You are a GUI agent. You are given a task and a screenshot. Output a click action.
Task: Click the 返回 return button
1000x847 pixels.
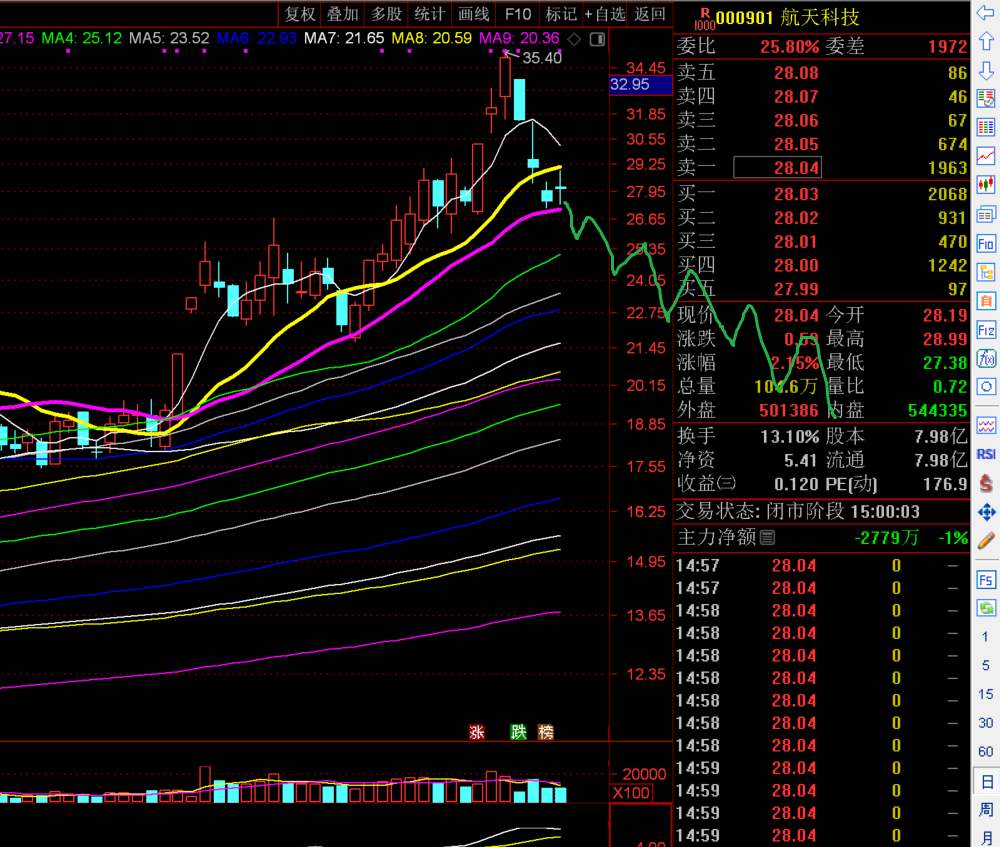650,14
